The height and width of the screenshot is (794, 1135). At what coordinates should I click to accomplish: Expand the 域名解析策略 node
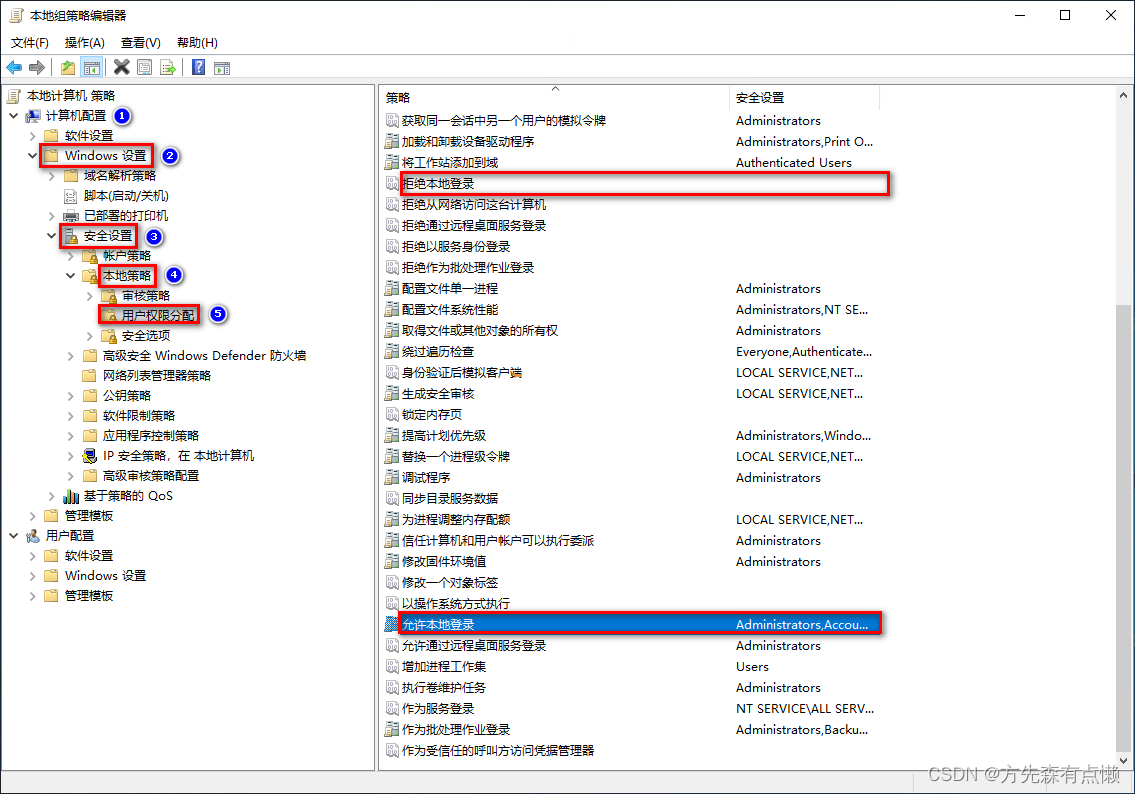(51, 176)
